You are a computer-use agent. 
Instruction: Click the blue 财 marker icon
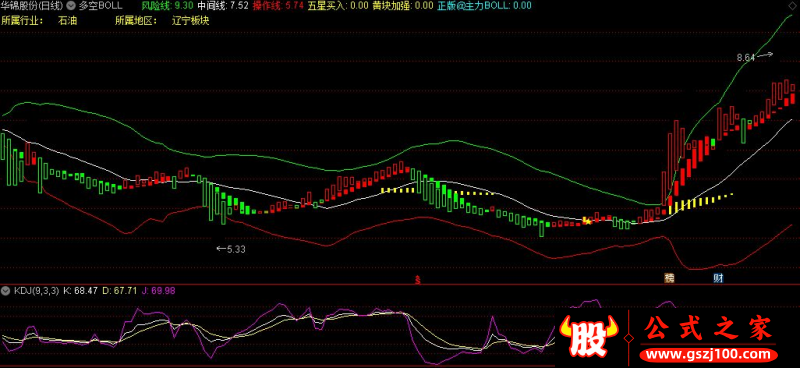718,279
